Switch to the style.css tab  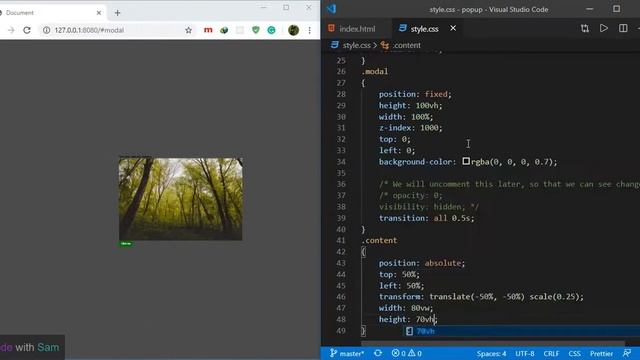(424, 29)
